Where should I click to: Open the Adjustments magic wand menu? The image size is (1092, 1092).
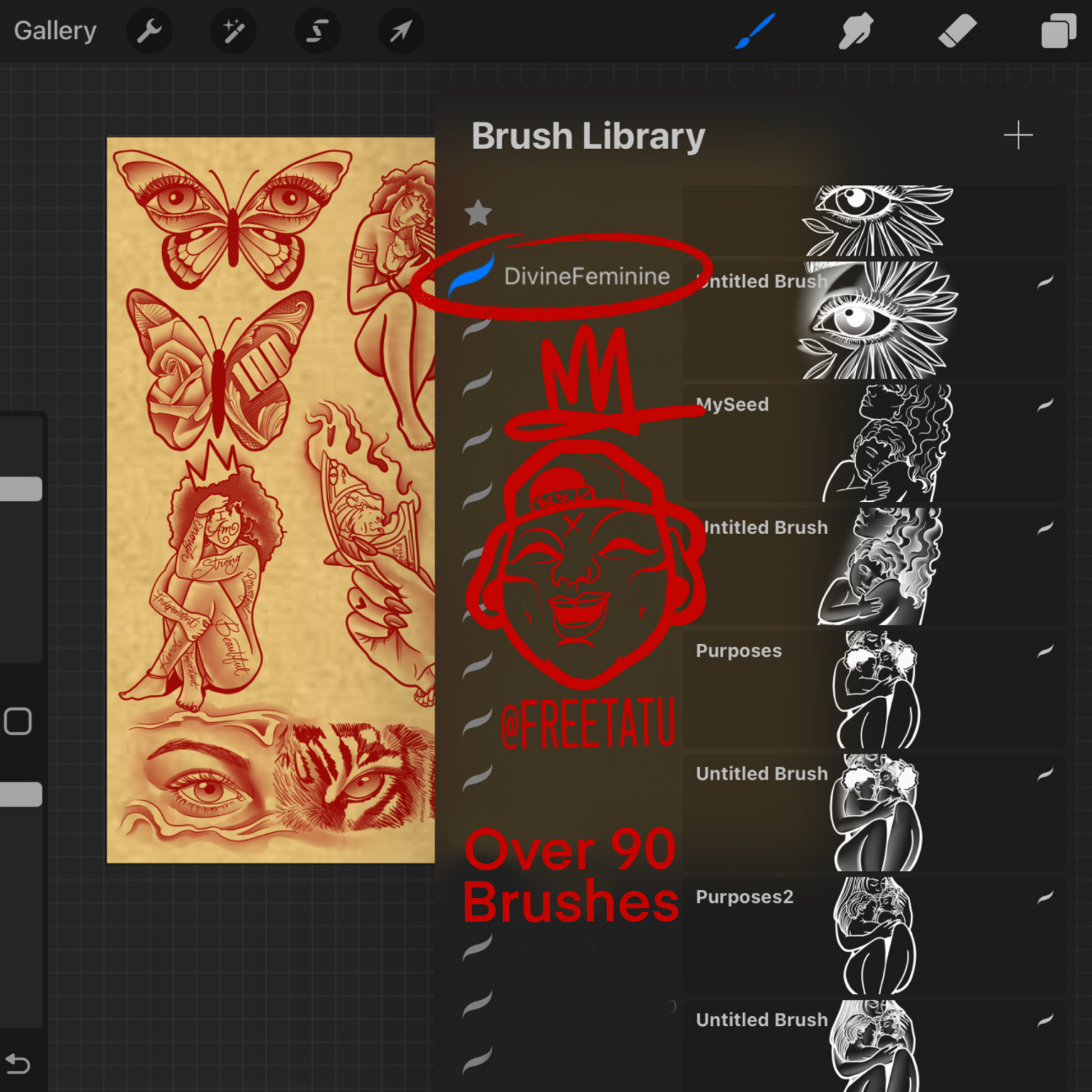pyautogui.click(x=233, y=31)
